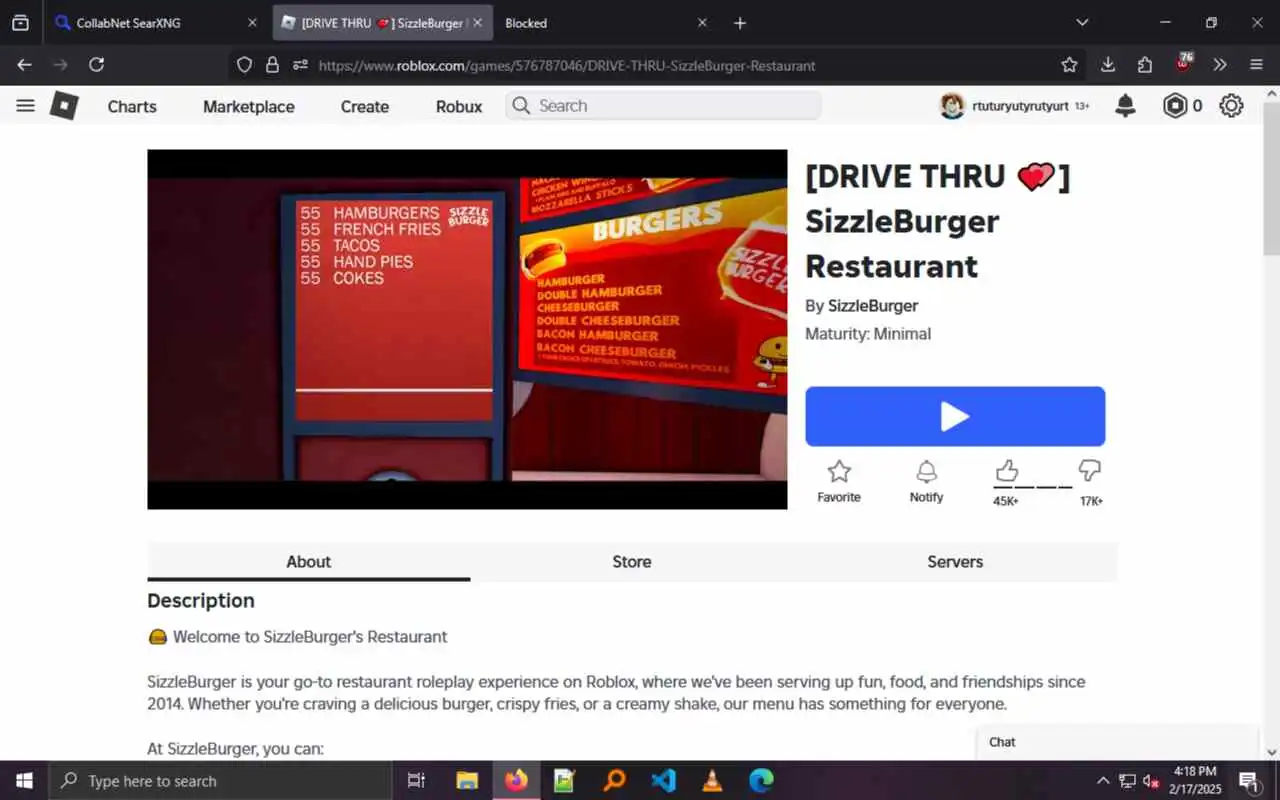Open the Firefox extensions puzzle icon
Viewport: 1280px width, 800px height.
coord(1145,65)
